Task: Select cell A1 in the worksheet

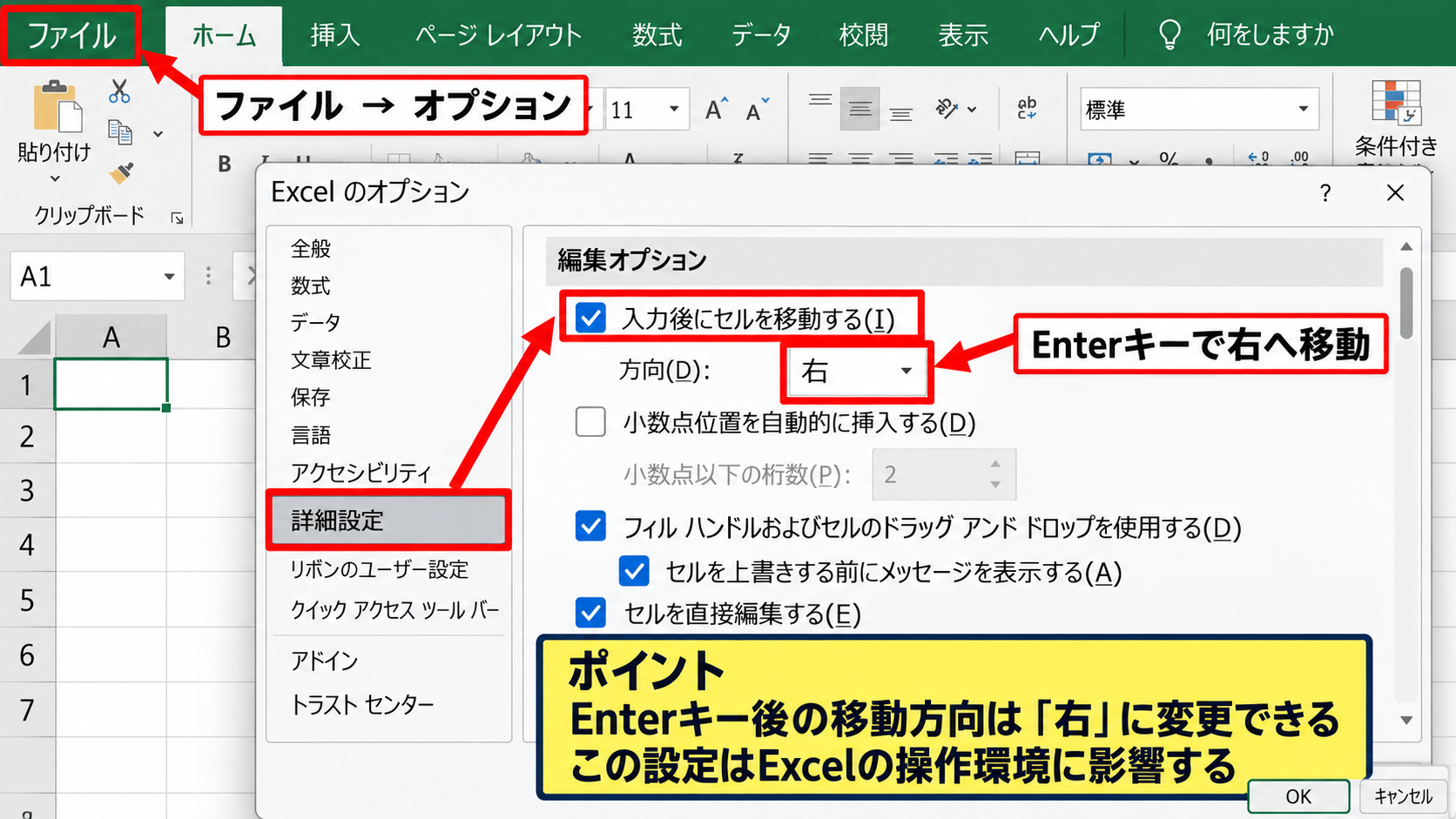Action: coord(111,384)
